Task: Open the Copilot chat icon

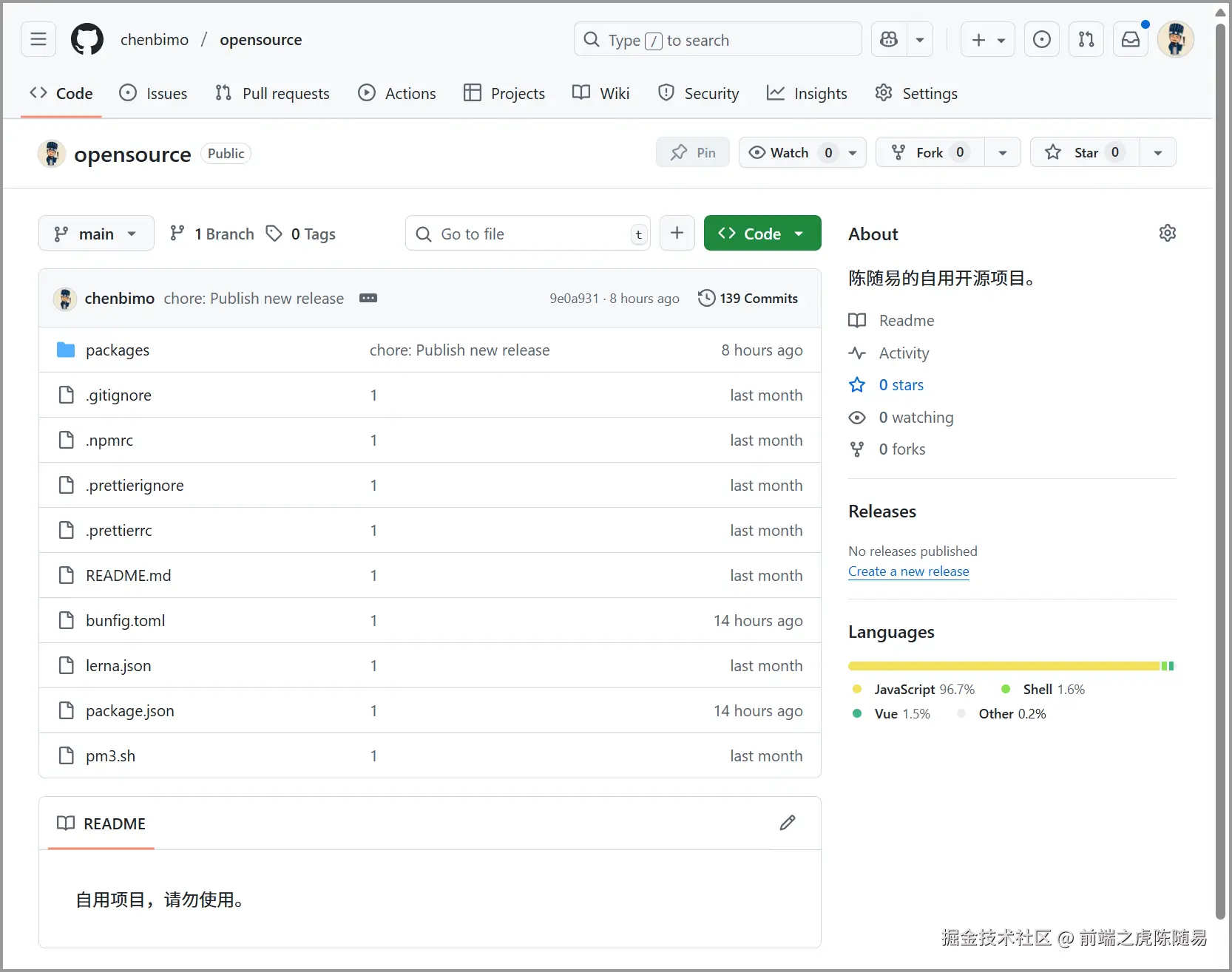Action: coord(889,39)
